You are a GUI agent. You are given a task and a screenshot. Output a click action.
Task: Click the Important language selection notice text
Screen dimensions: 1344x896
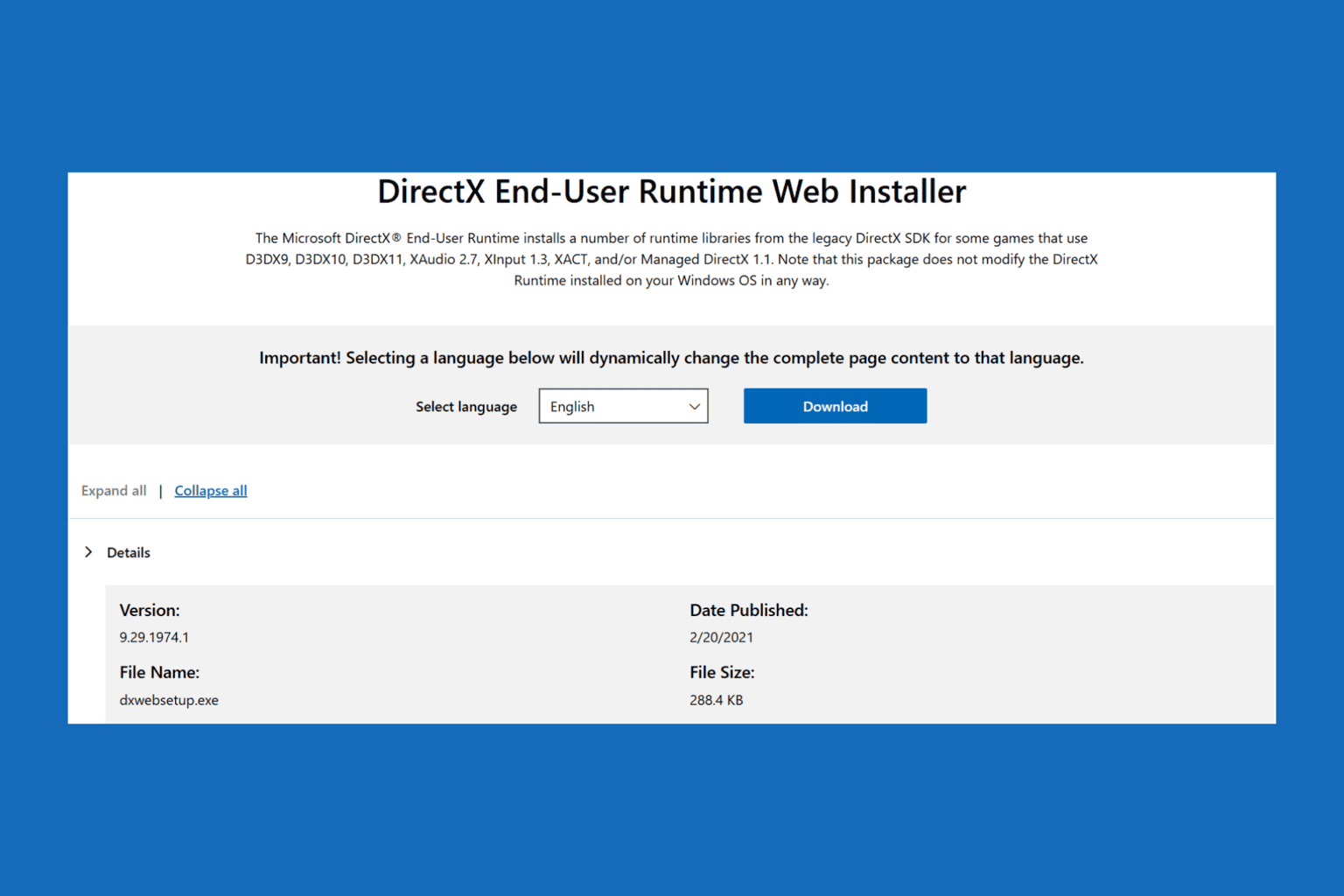(x=671, y=358)
